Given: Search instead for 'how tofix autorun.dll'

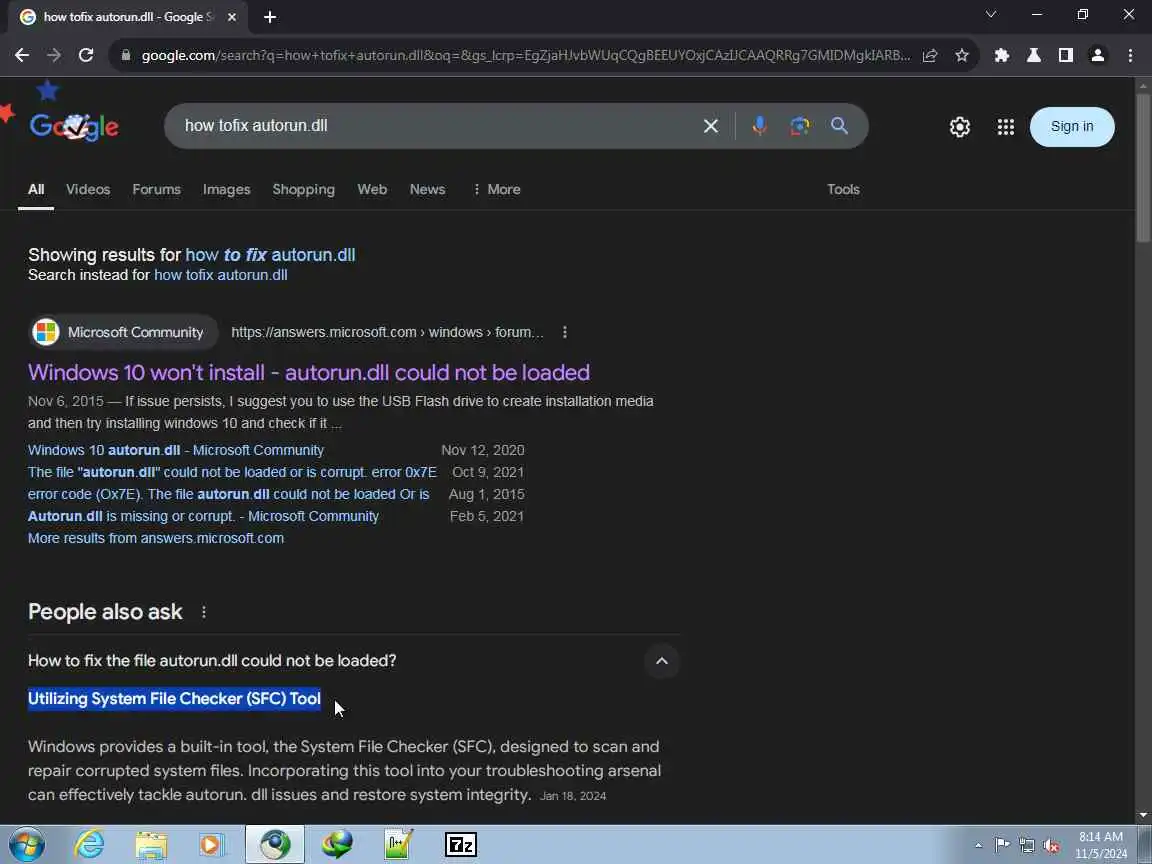Looking at the screenshot, I should point(220,275).
